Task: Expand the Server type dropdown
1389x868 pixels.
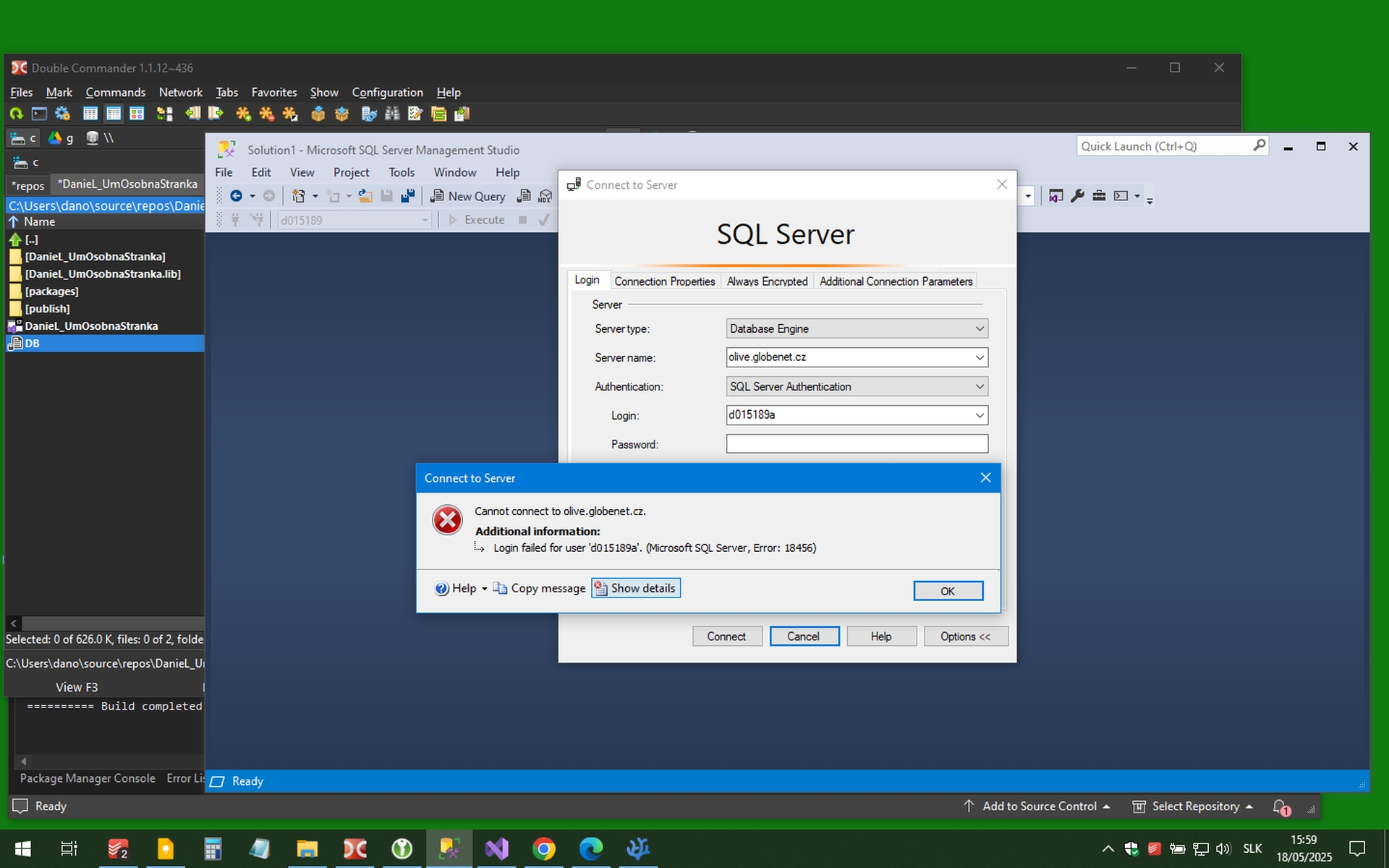Action: 980,328
